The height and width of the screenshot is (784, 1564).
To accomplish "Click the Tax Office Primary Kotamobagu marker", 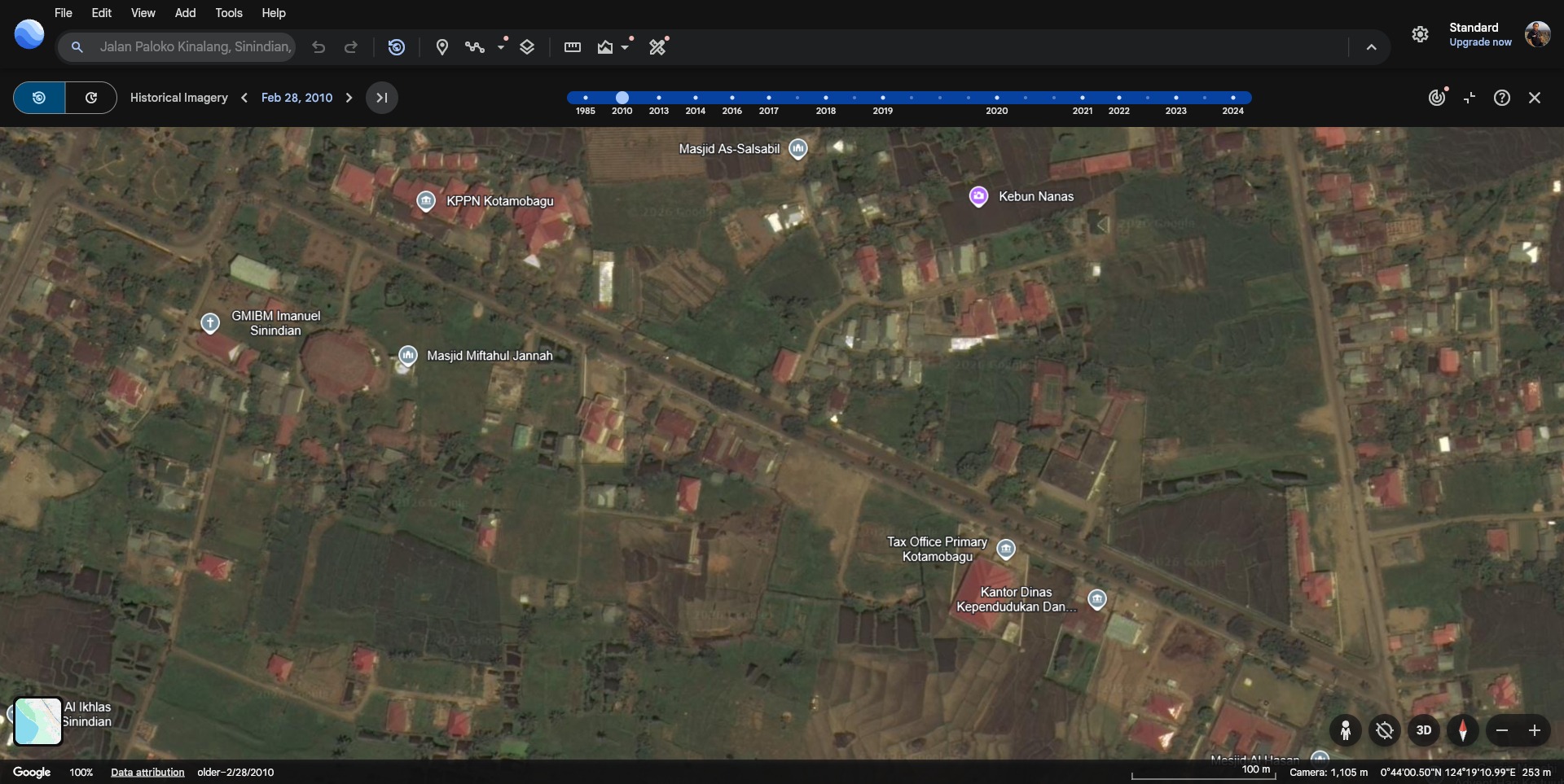I will point(1006,550).
